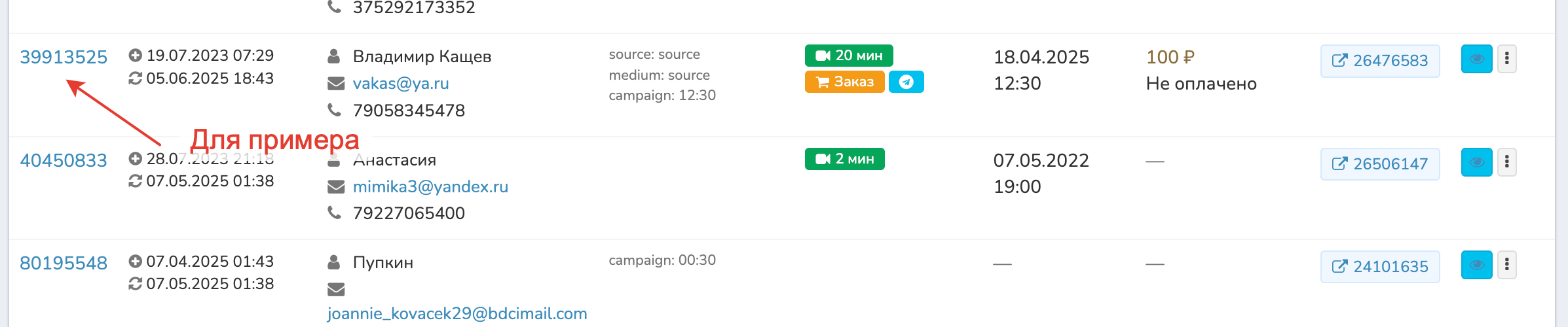The height and width of the screenshot is (327, 1568).
Task: Toggle eye view for record 40450833
Action: point(1476,162)
